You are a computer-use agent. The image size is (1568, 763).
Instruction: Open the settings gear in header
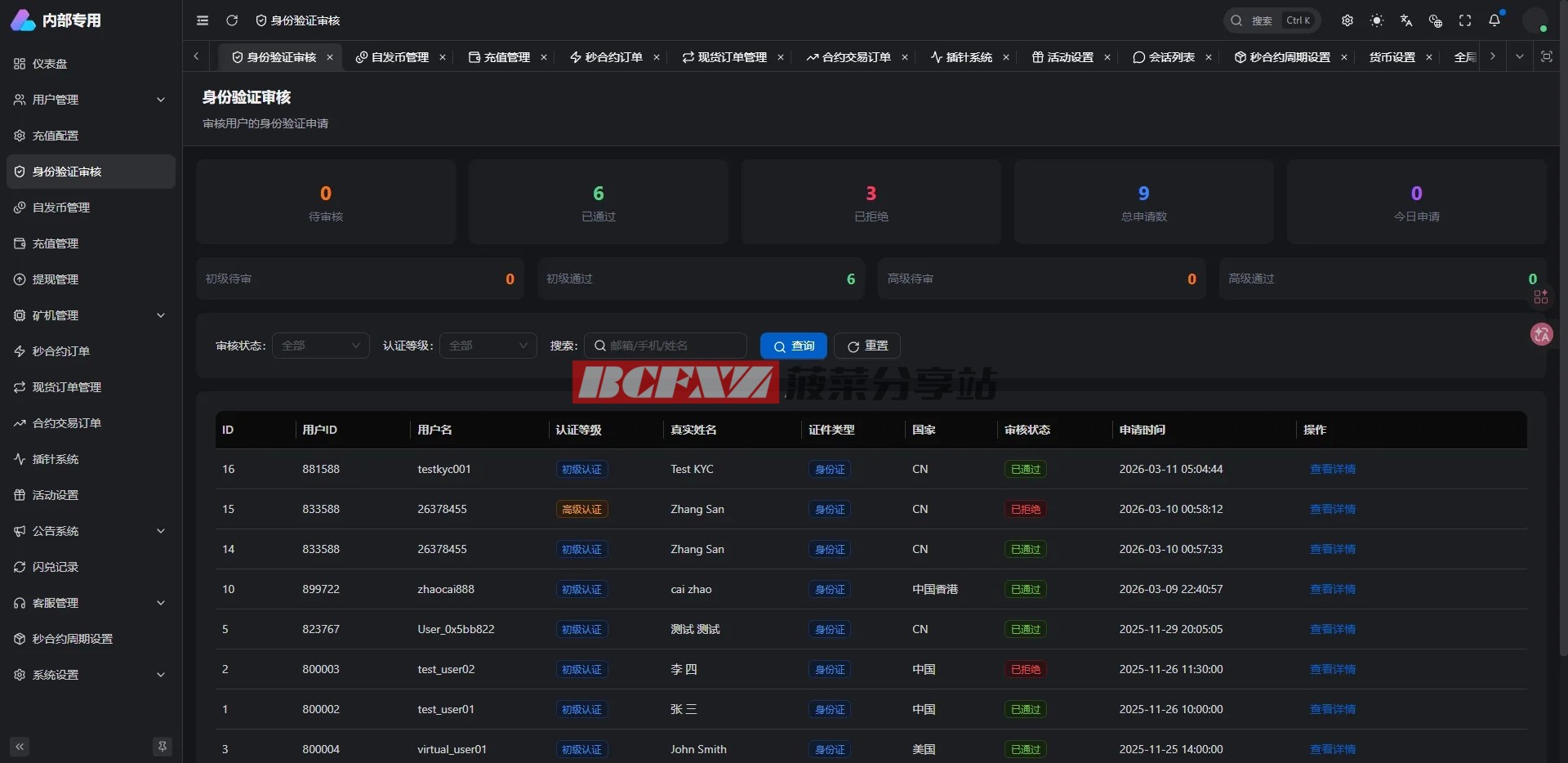point(1347,20)
